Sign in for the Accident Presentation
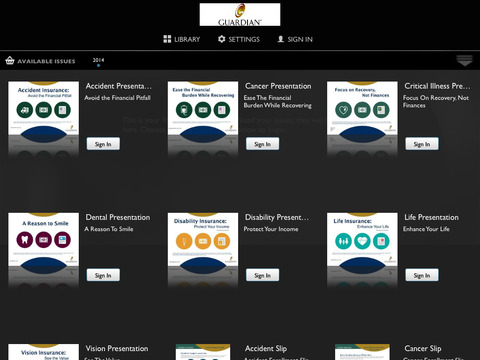 tap(103, 144)
